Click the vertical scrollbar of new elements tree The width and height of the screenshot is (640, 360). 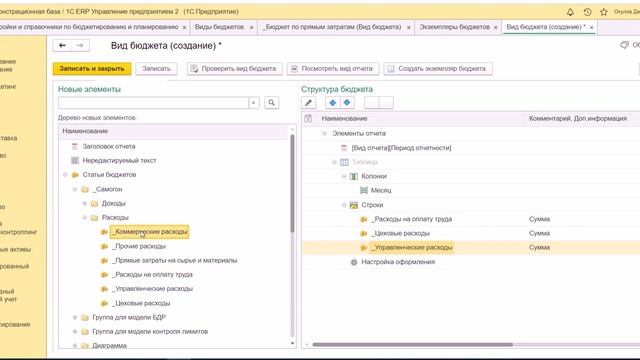pyautogui.click(x=292, y=184)
